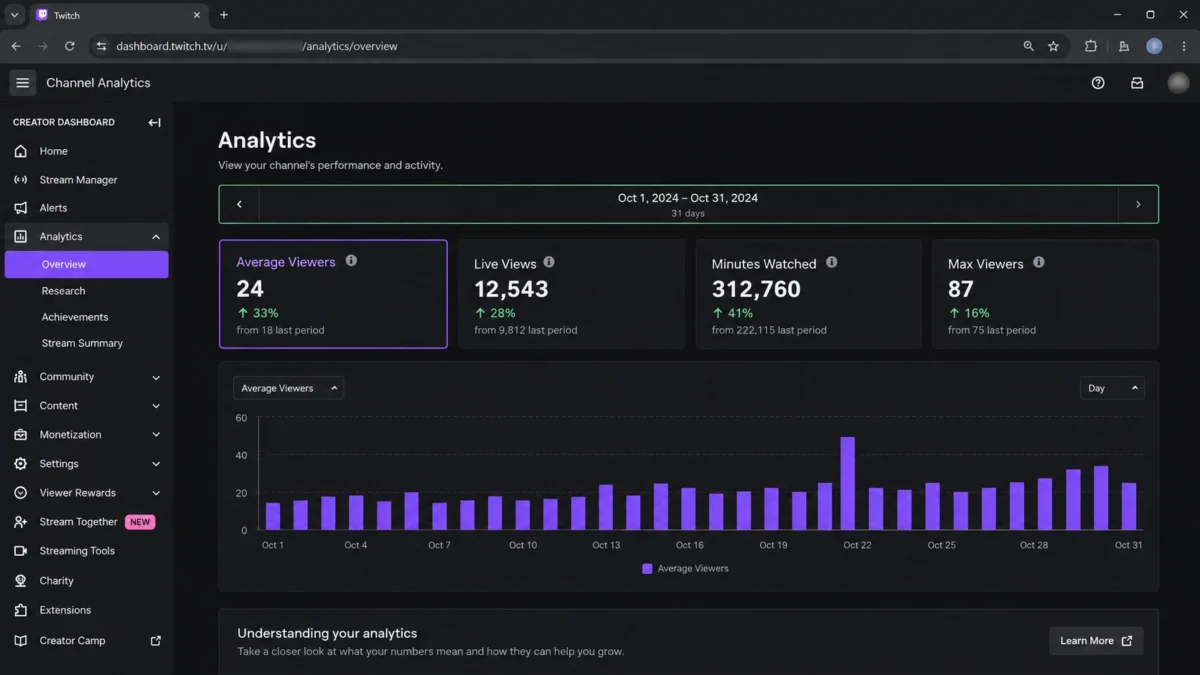Click the Stream Manager broadcast icon
Image resolution: width=1200 pixels, height=675 pixels.
tap(20, 180)
